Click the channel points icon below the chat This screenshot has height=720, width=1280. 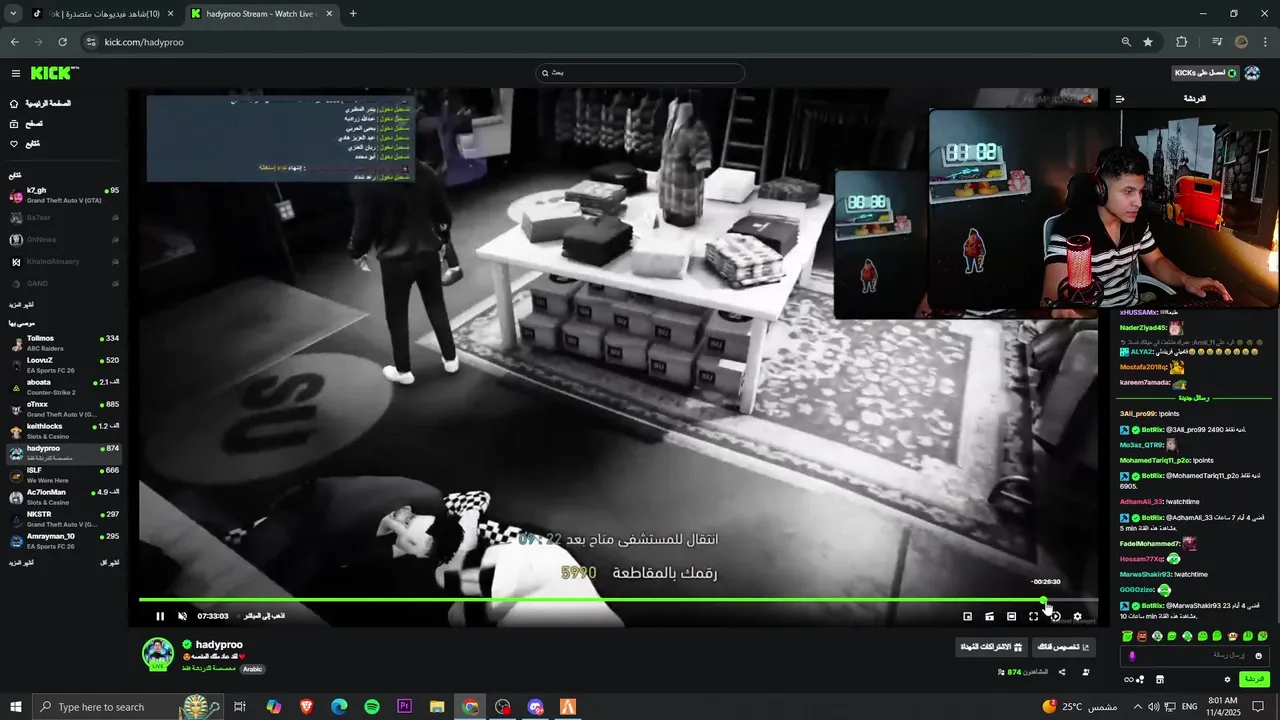click(1140, 679)
